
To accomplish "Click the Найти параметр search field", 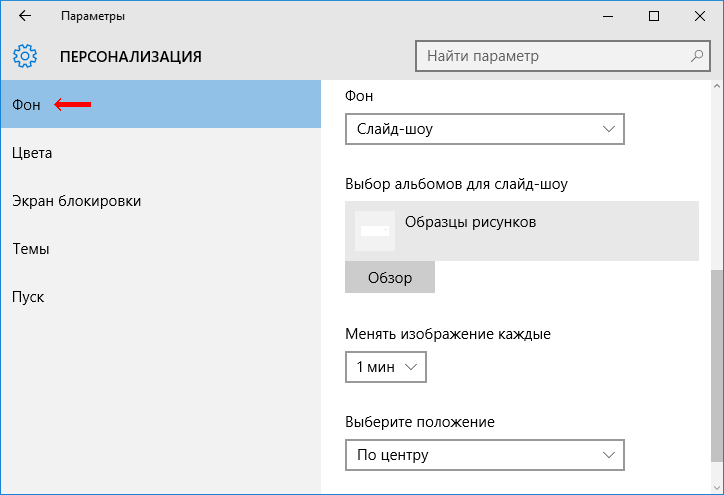I will [562, 56].
